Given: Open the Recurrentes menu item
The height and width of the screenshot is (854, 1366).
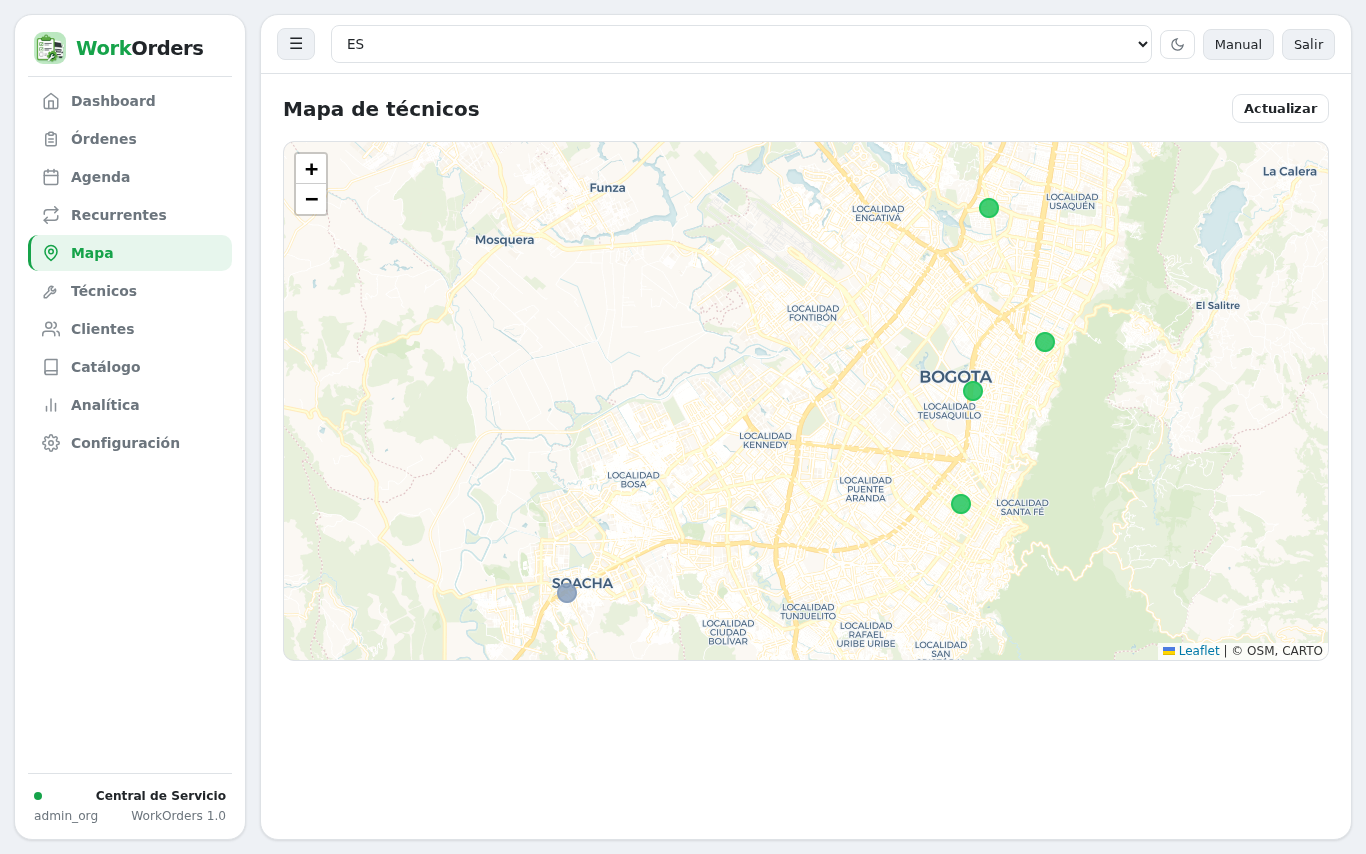Looking at the screenshot, I should (130, 215).
